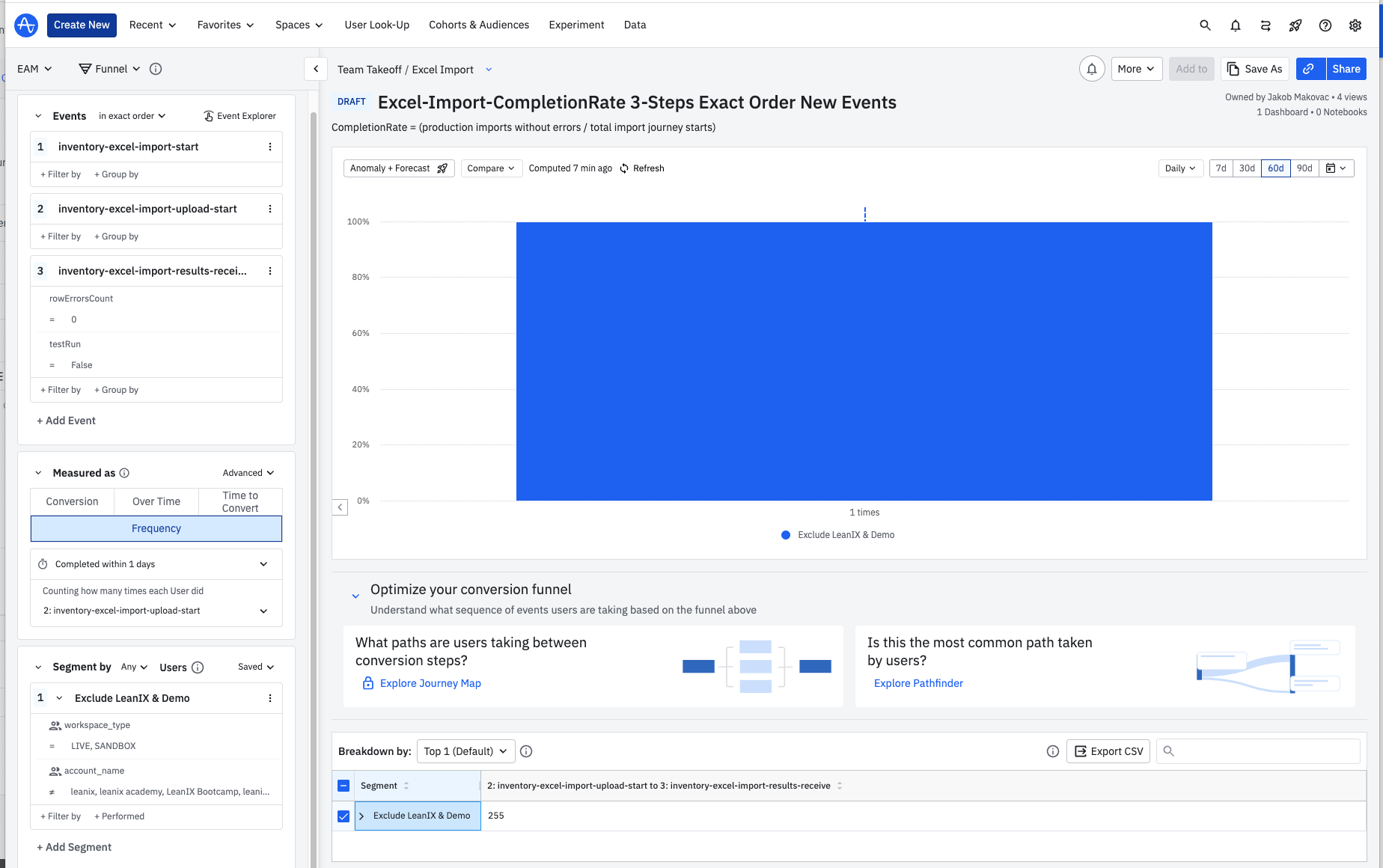The height and width of the screenshot is (868, 1383).
Task: Collapse the left panel with arrow button
Action: click(x=316, y=69)
